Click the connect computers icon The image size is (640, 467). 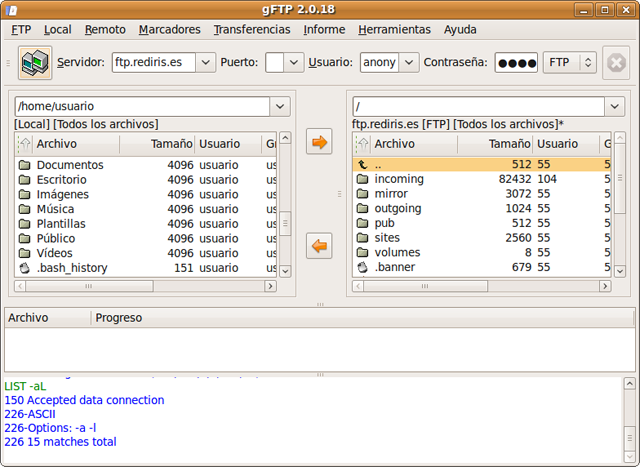(35, 63)
